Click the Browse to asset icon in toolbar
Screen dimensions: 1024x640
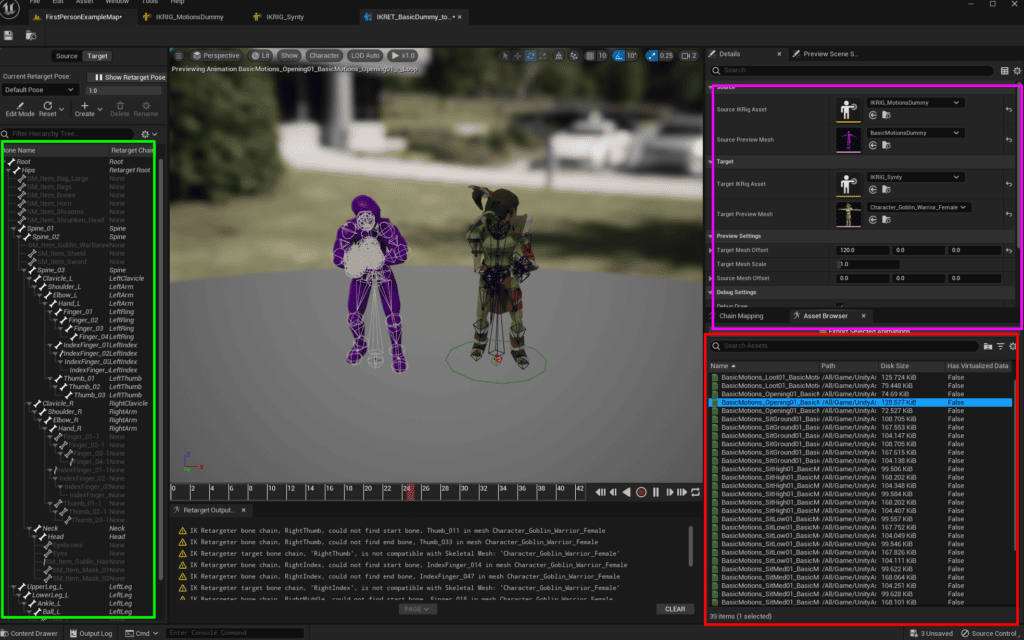pyautogui.click(x=29, y=35)
